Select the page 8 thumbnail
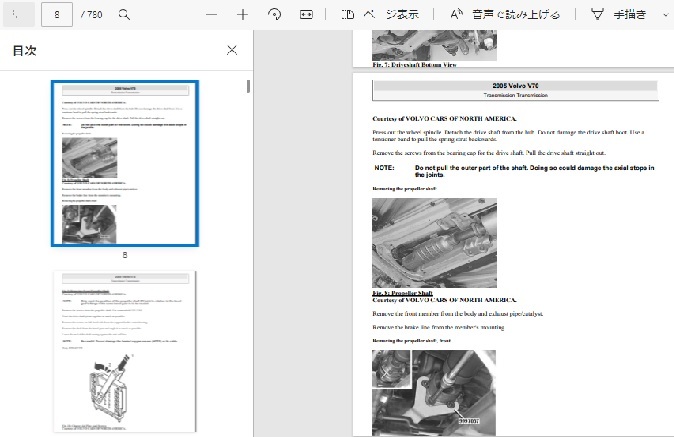This screenshot has height=437, width=674. (125, 163)
